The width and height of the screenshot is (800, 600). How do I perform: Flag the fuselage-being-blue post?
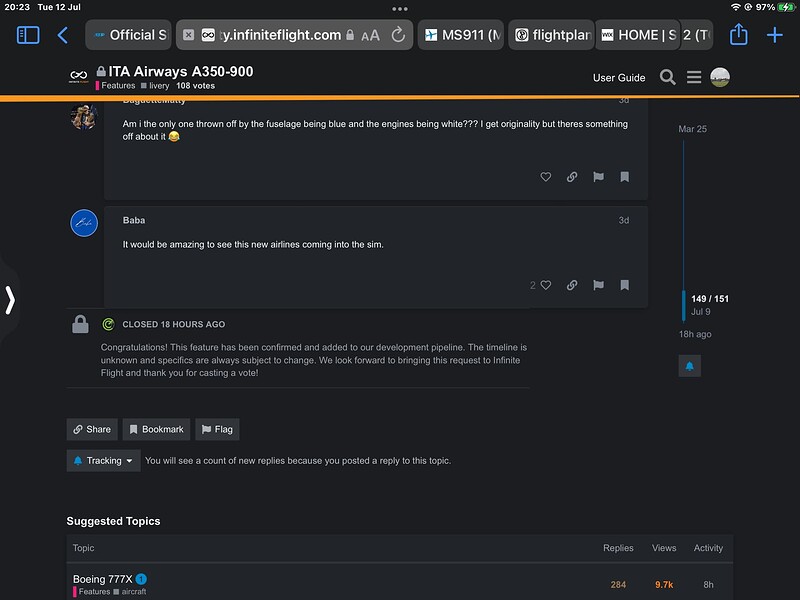tap(598, 177)
